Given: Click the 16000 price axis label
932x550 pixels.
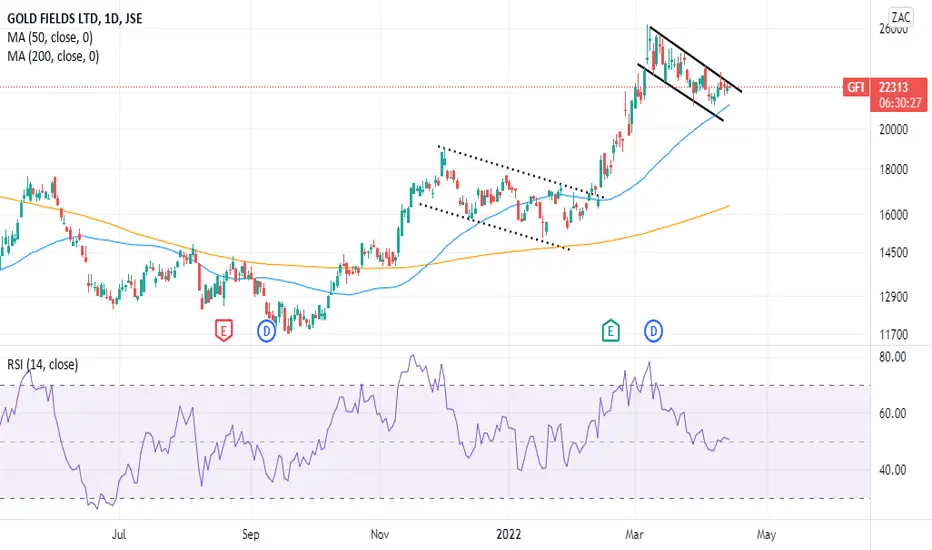Looking at the screenshot, I should (x=893, y=215).
